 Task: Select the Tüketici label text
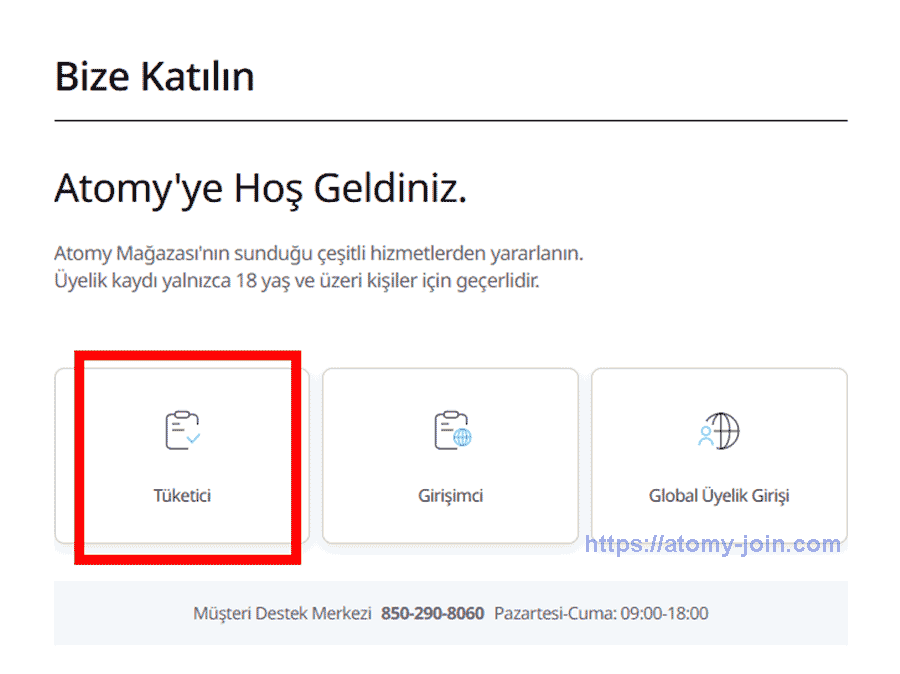coord(182,496)
